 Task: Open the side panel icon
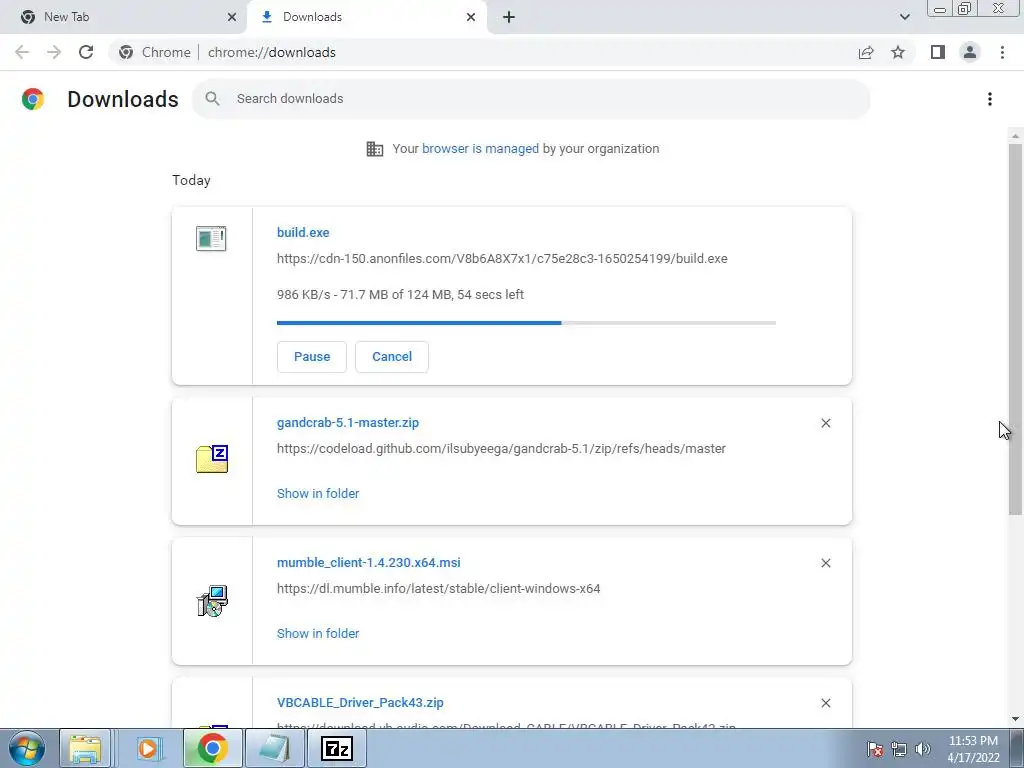(938, 52)
